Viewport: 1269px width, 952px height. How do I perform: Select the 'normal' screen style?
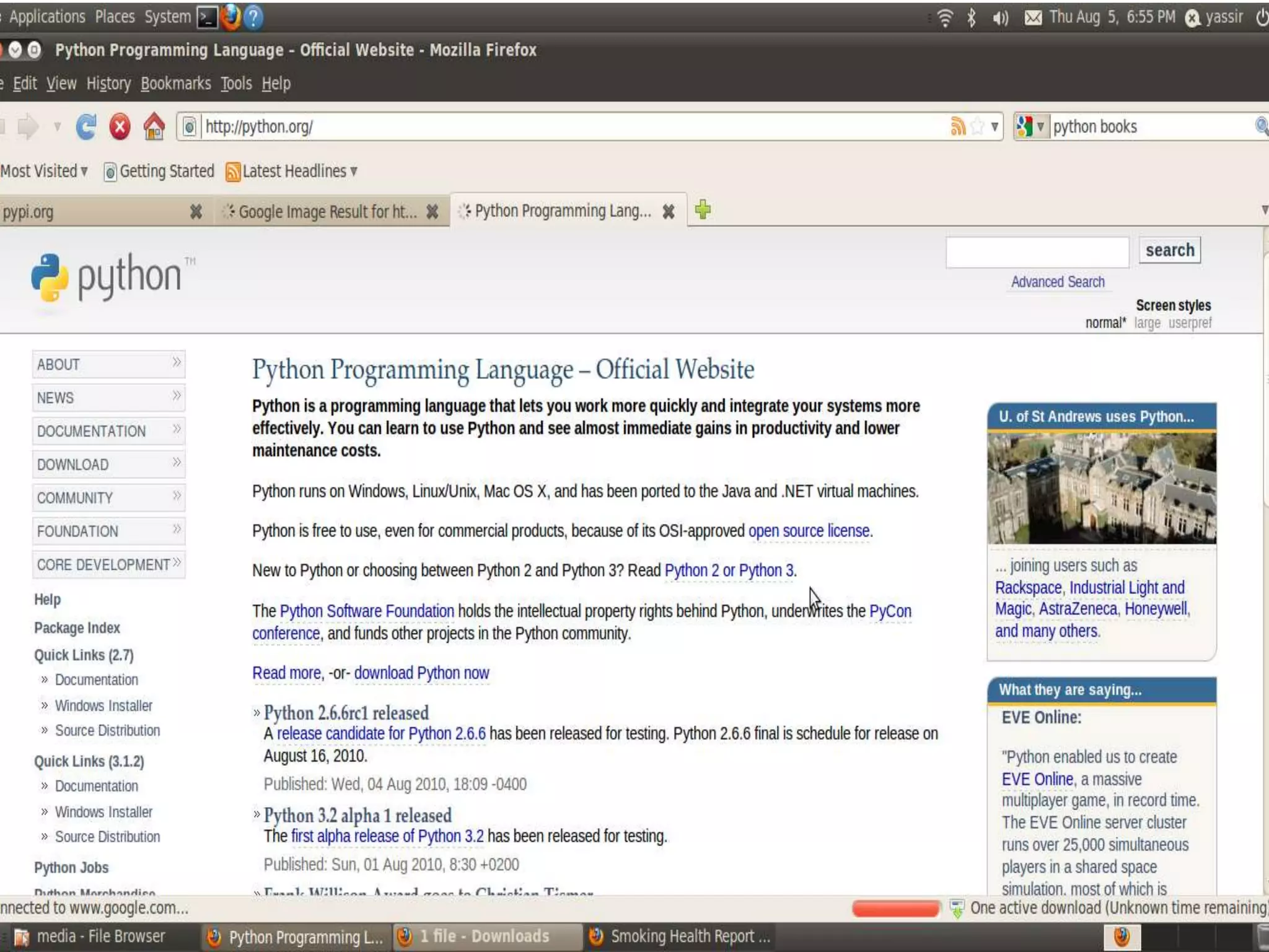pyautogui.click(x=1105, y=323)
